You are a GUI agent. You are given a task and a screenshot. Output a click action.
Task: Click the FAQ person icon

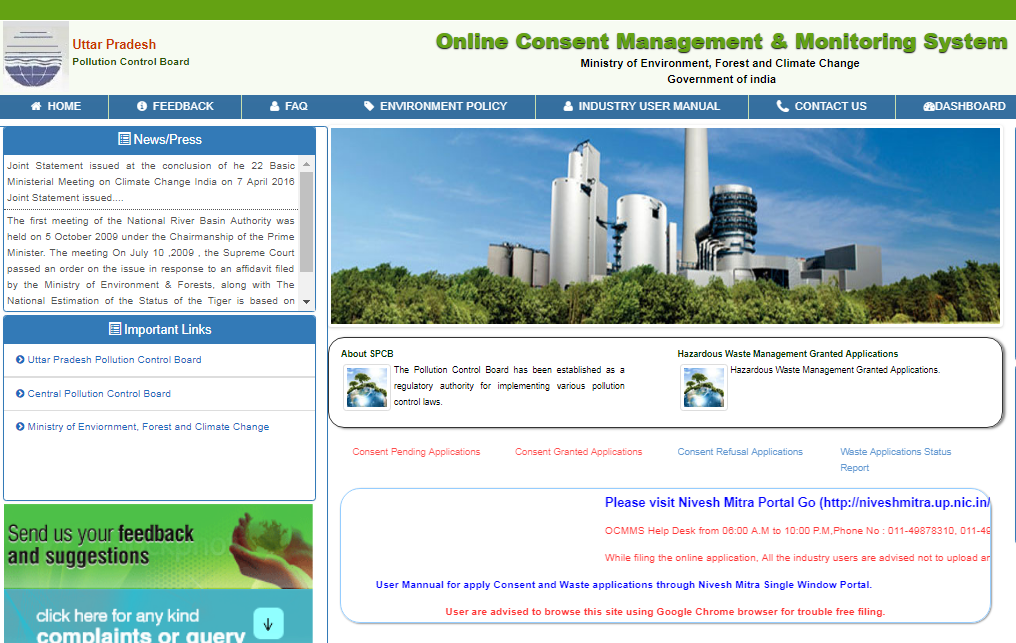click(275, 106)
